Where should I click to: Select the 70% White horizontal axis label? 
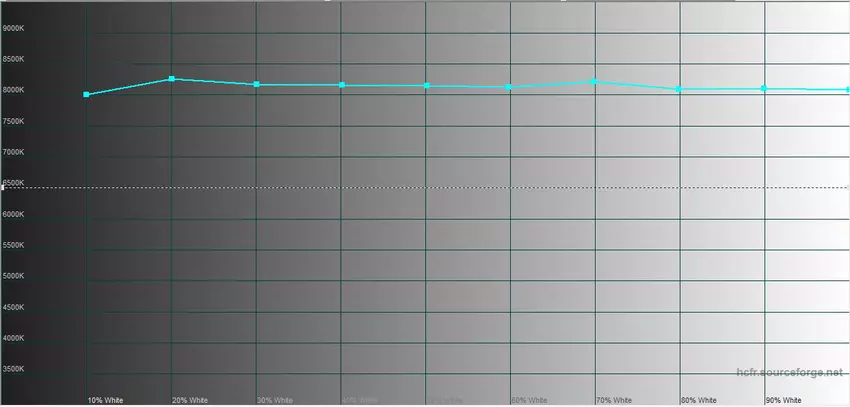pos(613,400)
